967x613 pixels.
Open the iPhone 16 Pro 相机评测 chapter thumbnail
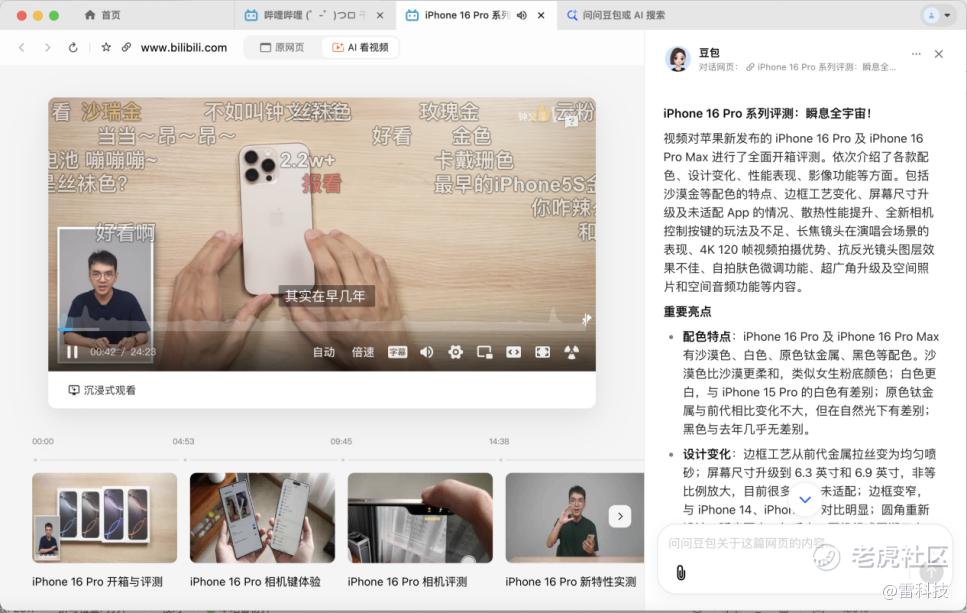[x=420, y=517]
